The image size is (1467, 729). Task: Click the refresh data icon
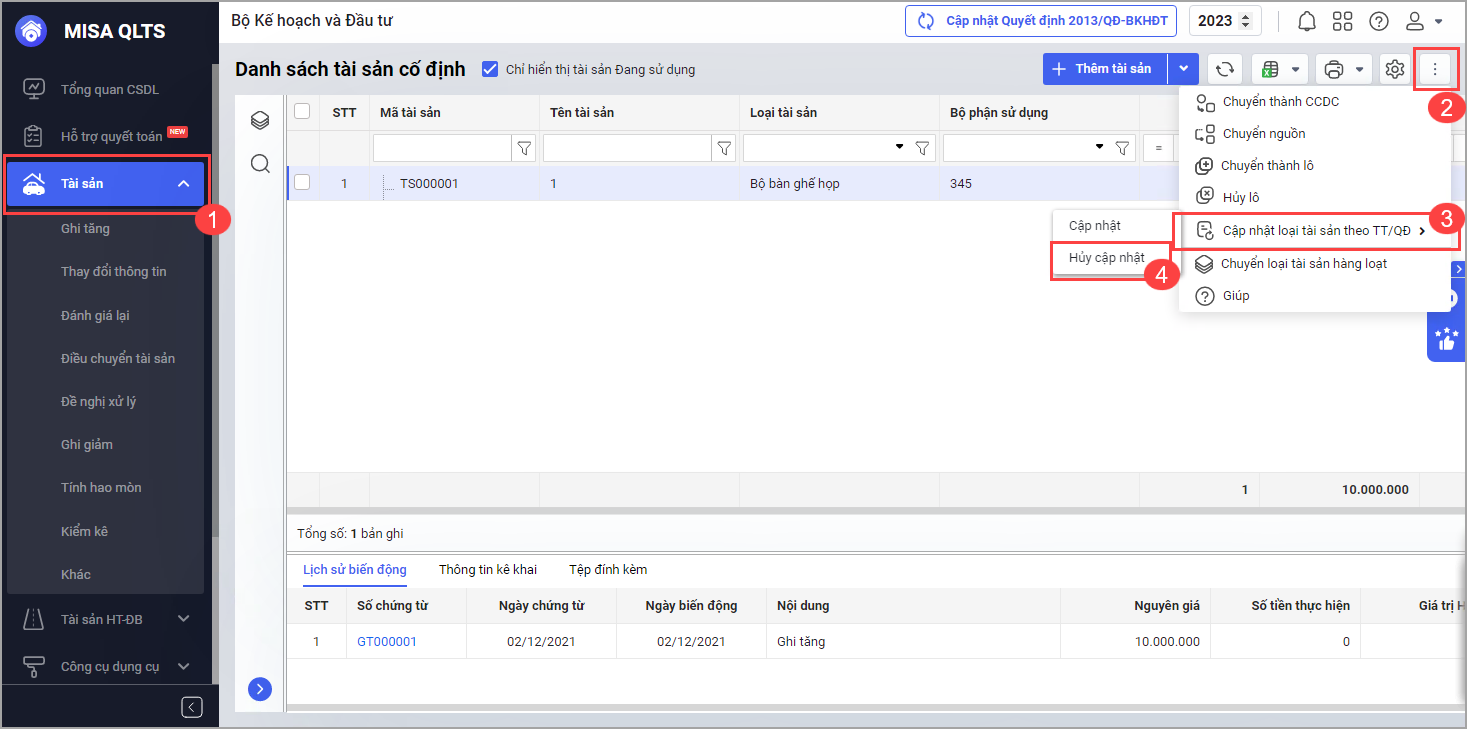(1224, 69)
